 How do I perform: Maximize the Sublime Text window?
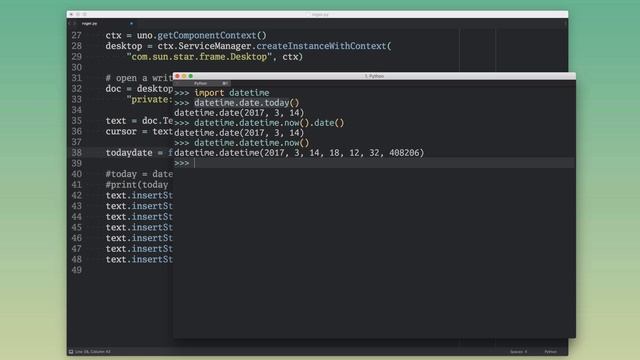[84, 14]
